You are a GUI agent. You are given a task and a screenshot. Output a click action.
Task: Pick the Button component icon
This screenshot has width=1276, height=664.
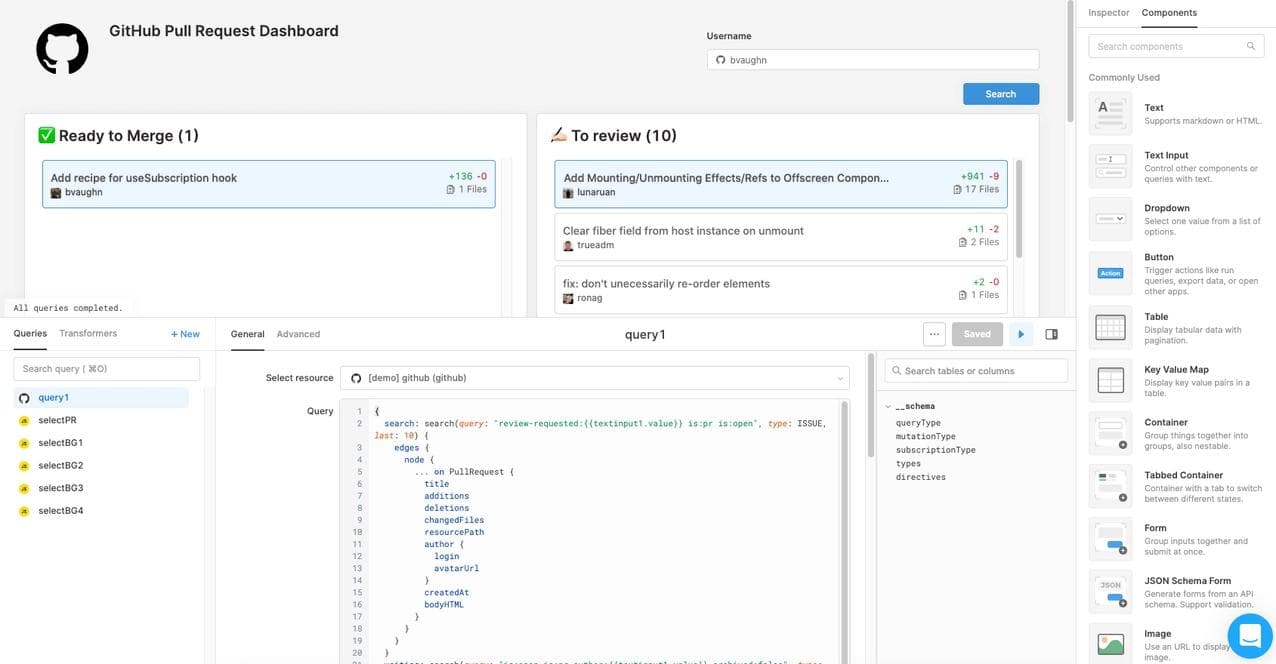pyautogui.click(x=1110, y=273)
